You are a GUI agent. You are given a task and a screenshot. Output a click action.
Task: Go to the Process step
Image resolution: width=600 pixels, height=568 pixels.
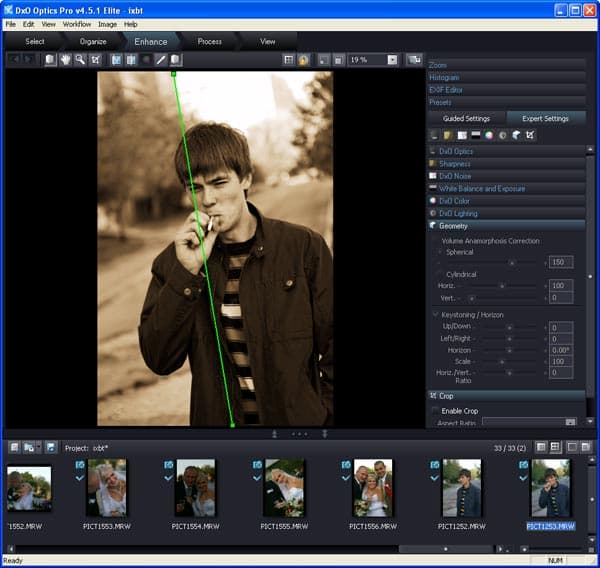tap(210, 42)
